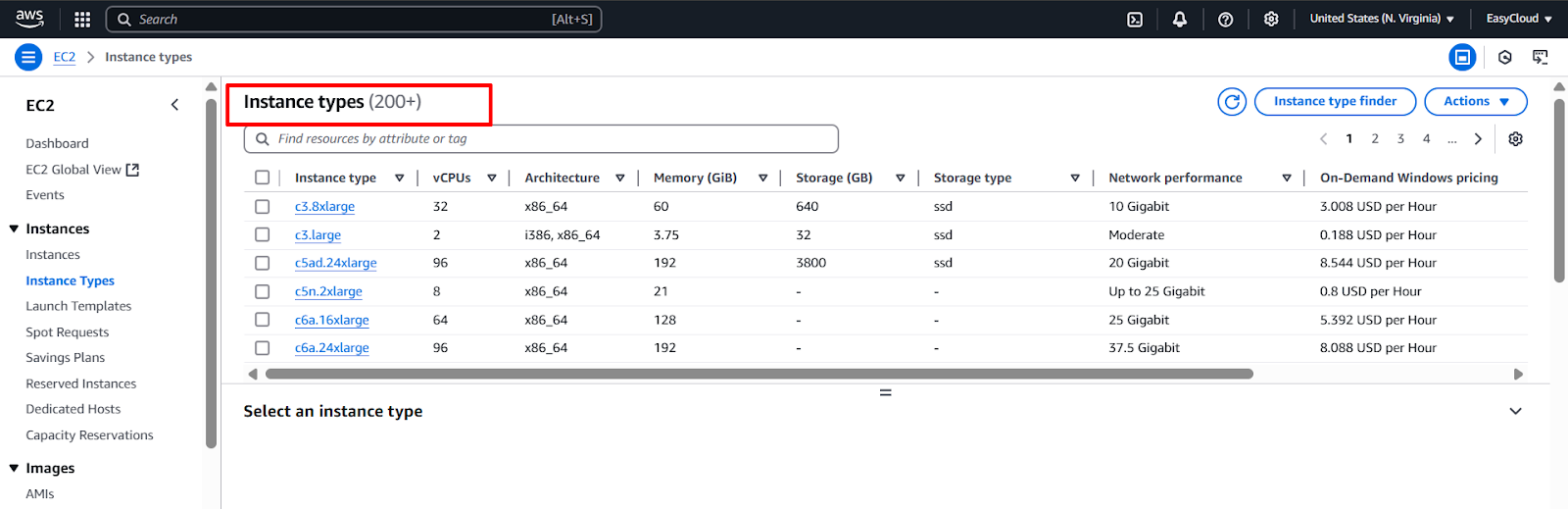Open the help question mark menu
The image size is (1568, 509).
click(1225, 19)
